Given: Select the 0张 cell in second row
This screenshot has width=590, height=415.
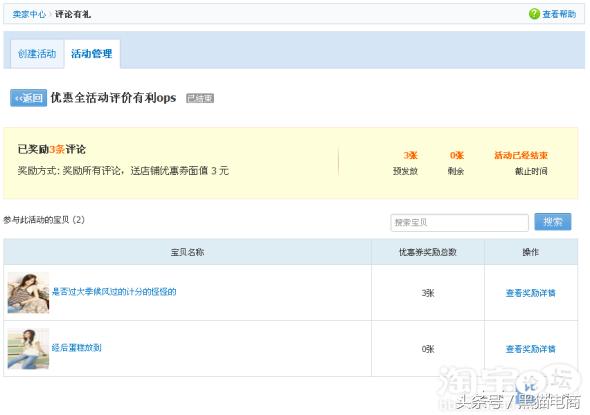Looking at the screenshot, I should (x=428, y=349).
